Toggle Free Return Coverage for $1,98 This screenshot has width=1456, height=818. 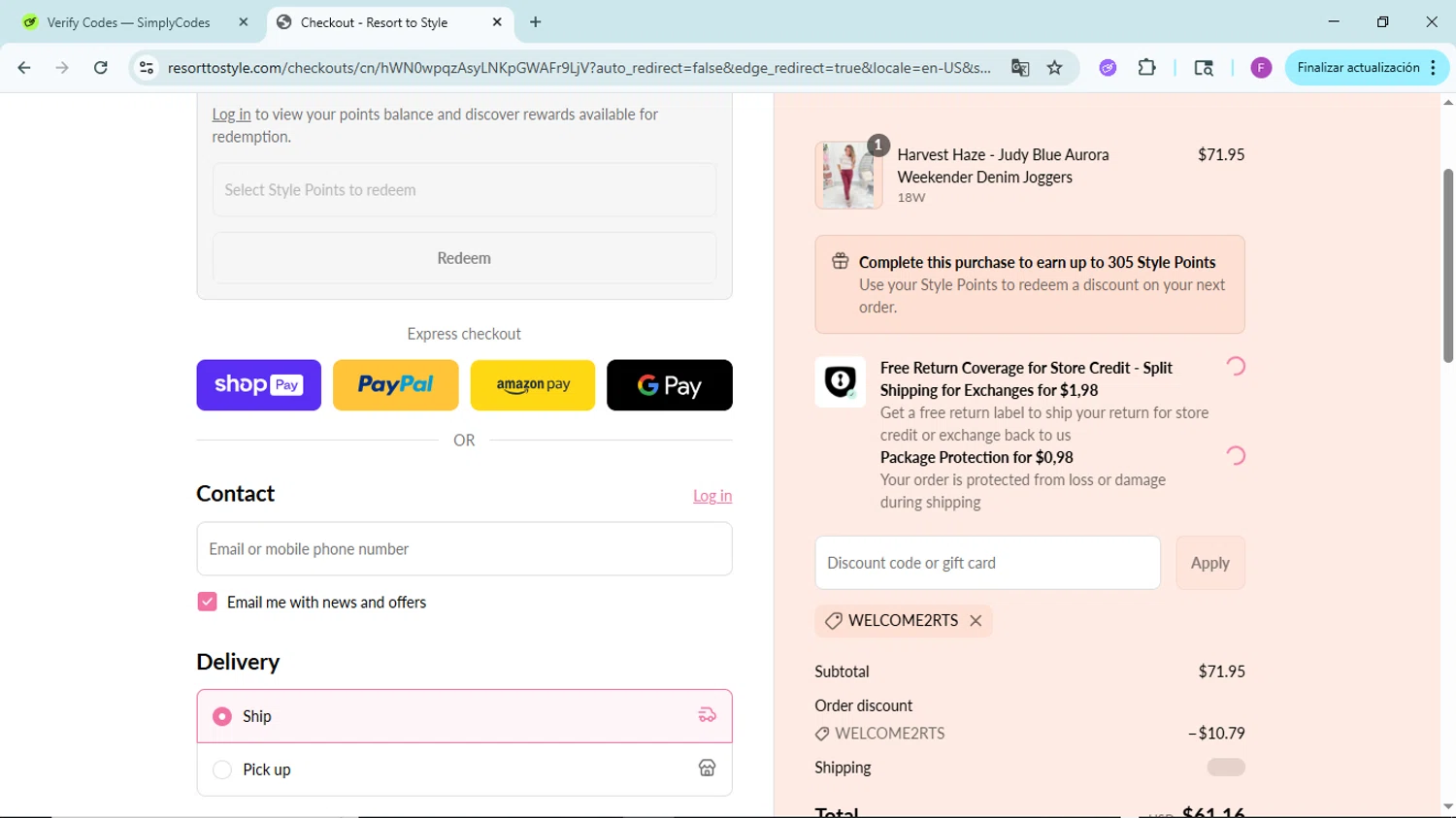coord(1235,366)
